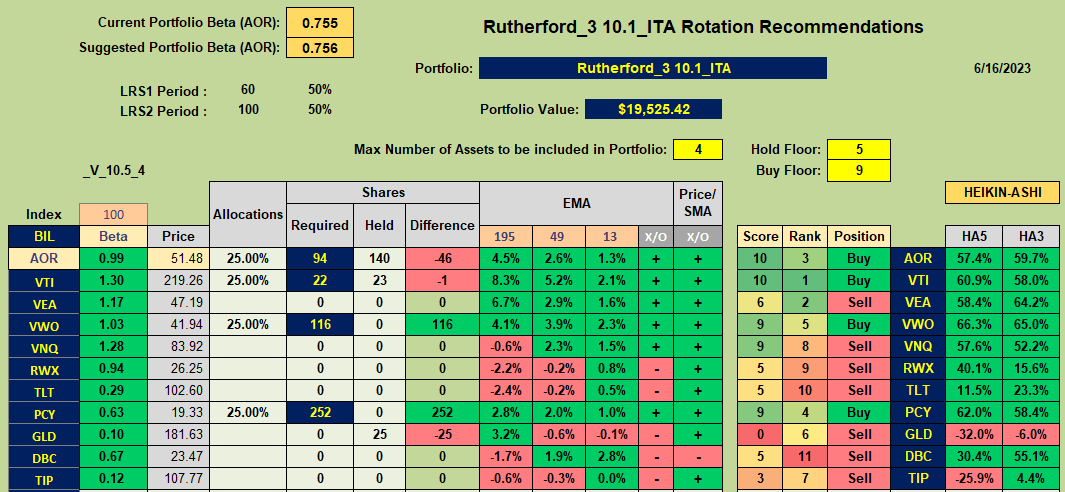
Task: Select the LRS1 Period value 60
Action: coord(249,90)
